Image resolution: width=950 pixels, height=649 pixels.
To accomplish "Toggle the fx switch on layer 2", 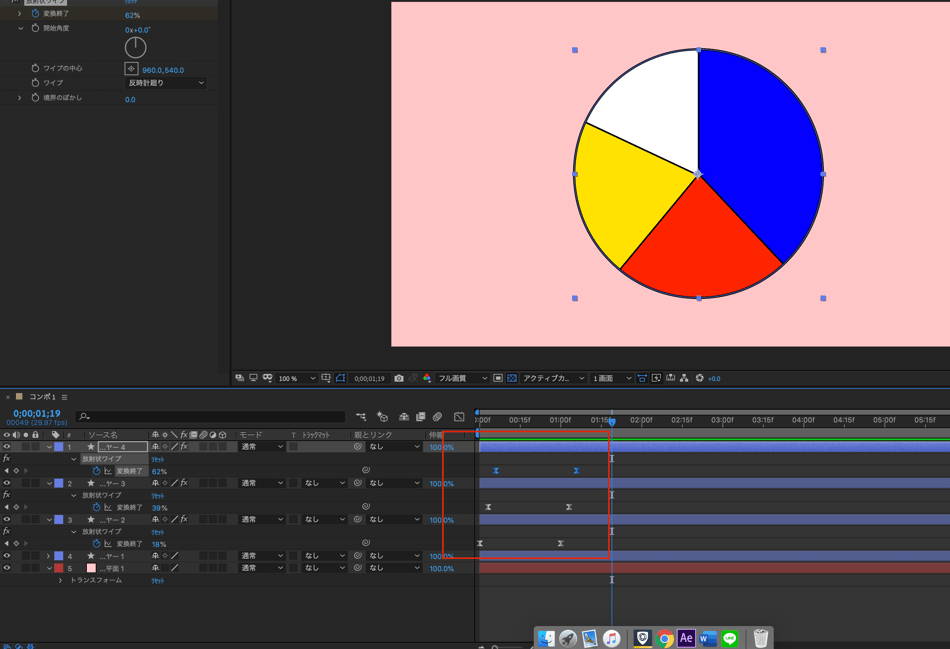I will (184, 483).
